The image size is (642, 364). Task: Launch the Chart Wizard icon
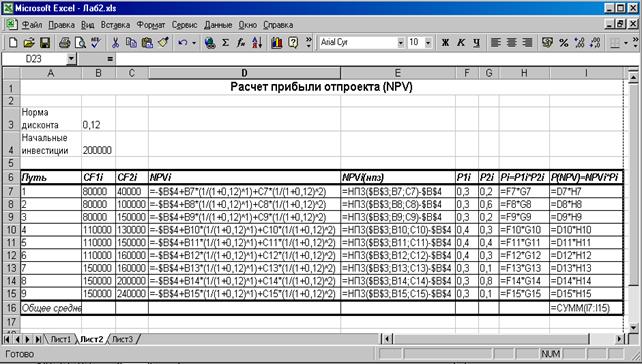[277, 43]
